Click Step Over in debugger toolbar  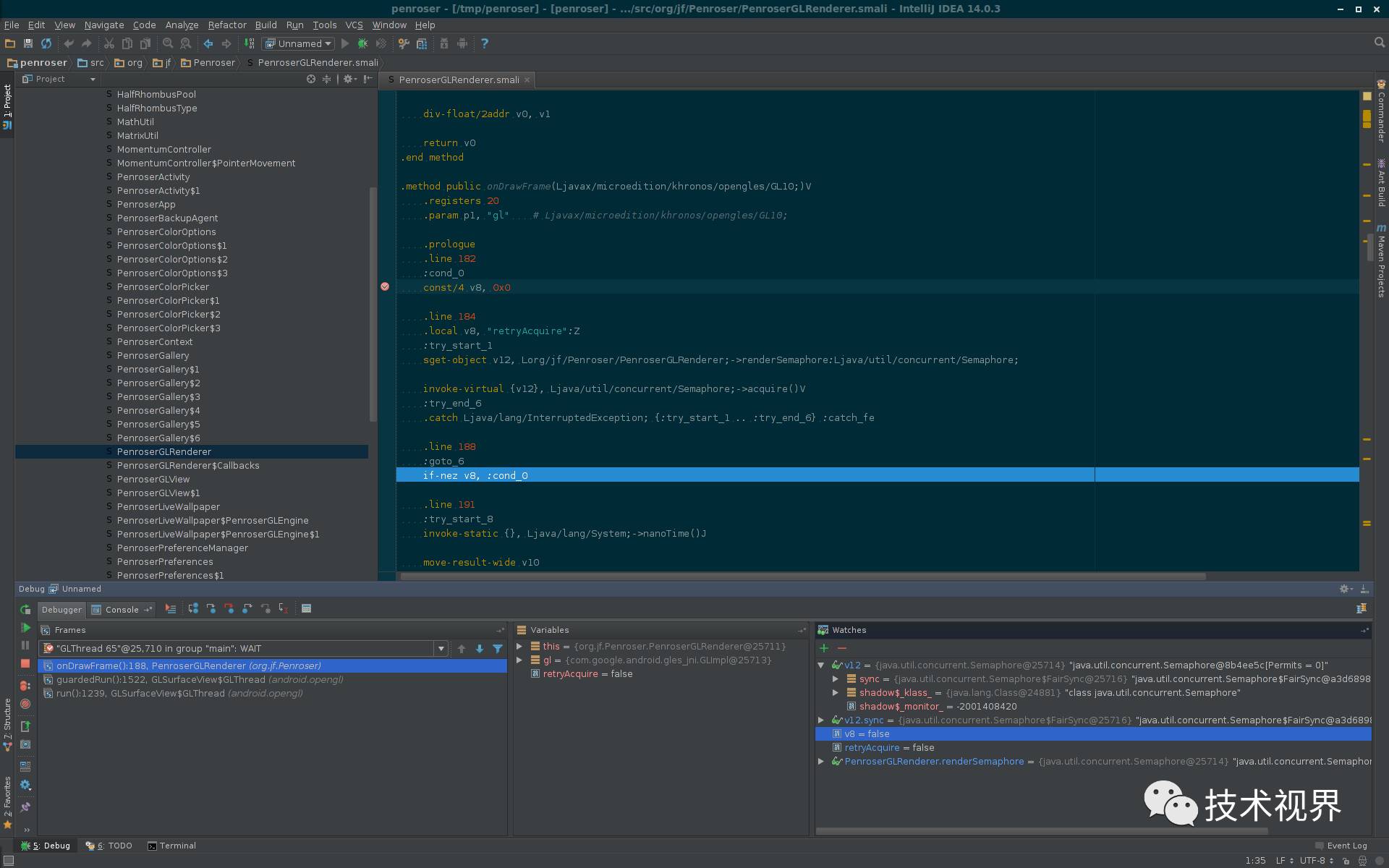[193, 609]
